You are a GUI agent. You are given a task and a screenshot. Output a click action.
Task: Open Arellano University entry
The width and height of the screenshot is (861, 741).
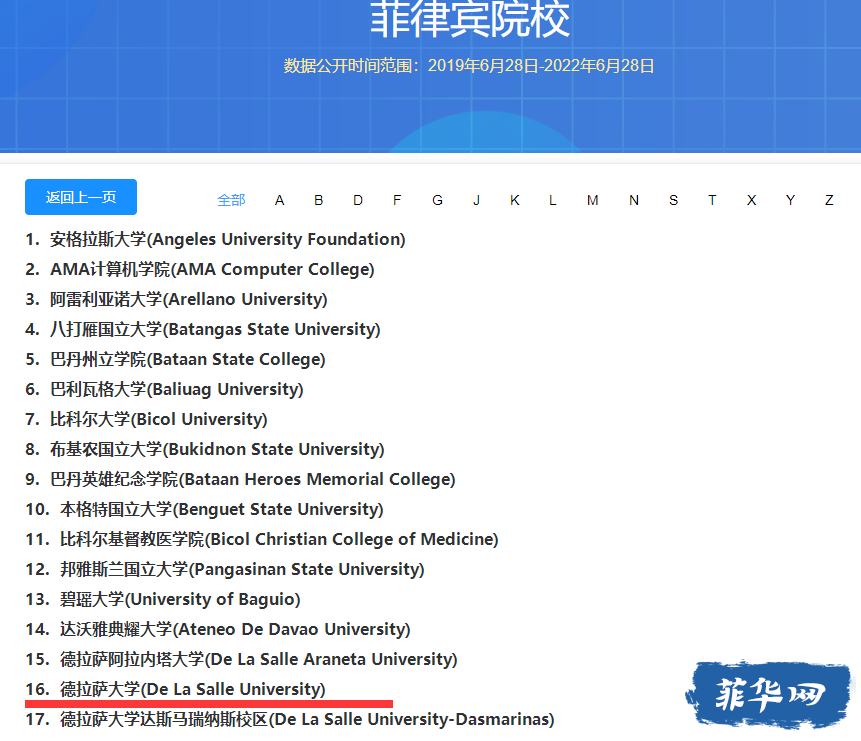[x=188, y=299]
